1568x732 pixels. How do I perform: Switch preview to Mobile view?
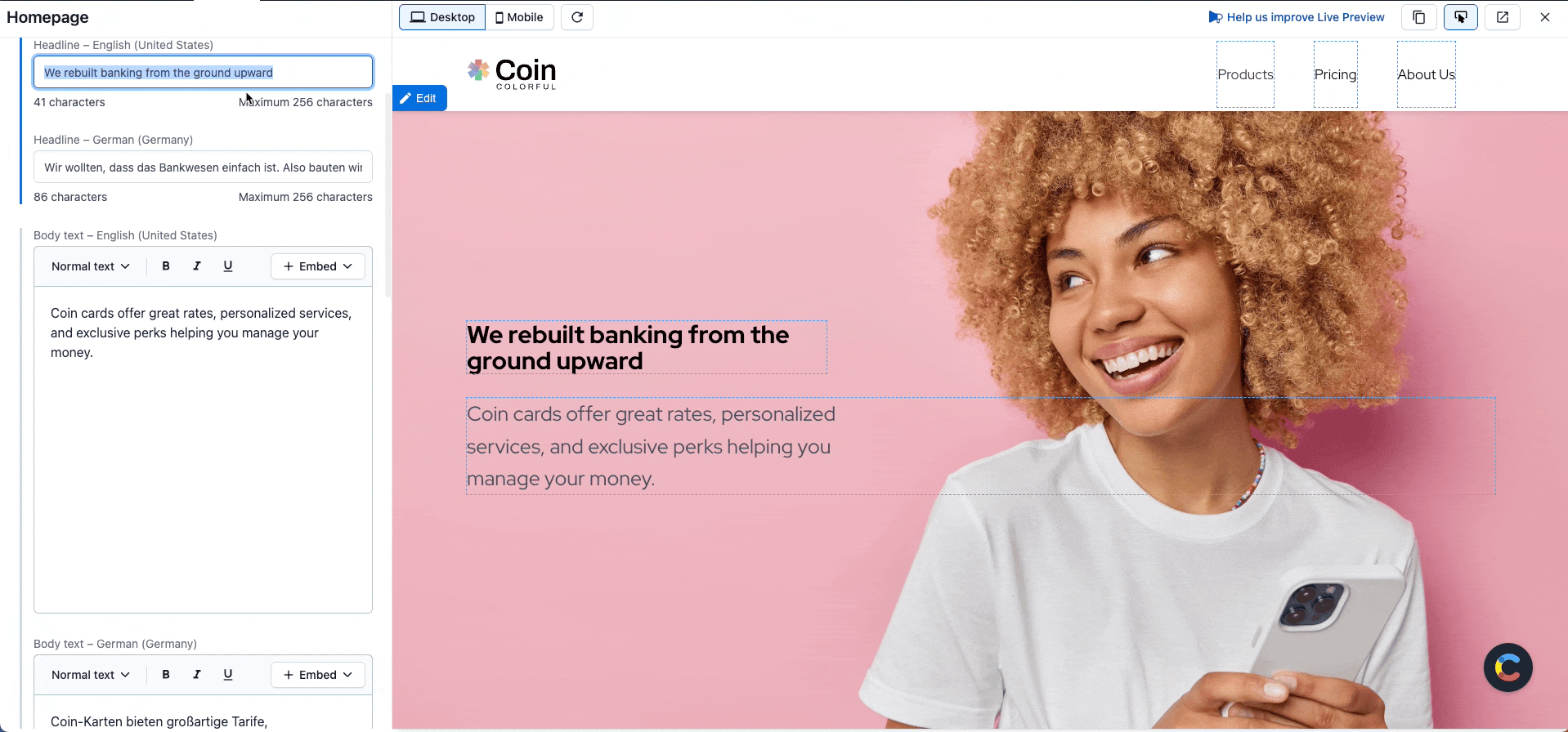(519, 17)
